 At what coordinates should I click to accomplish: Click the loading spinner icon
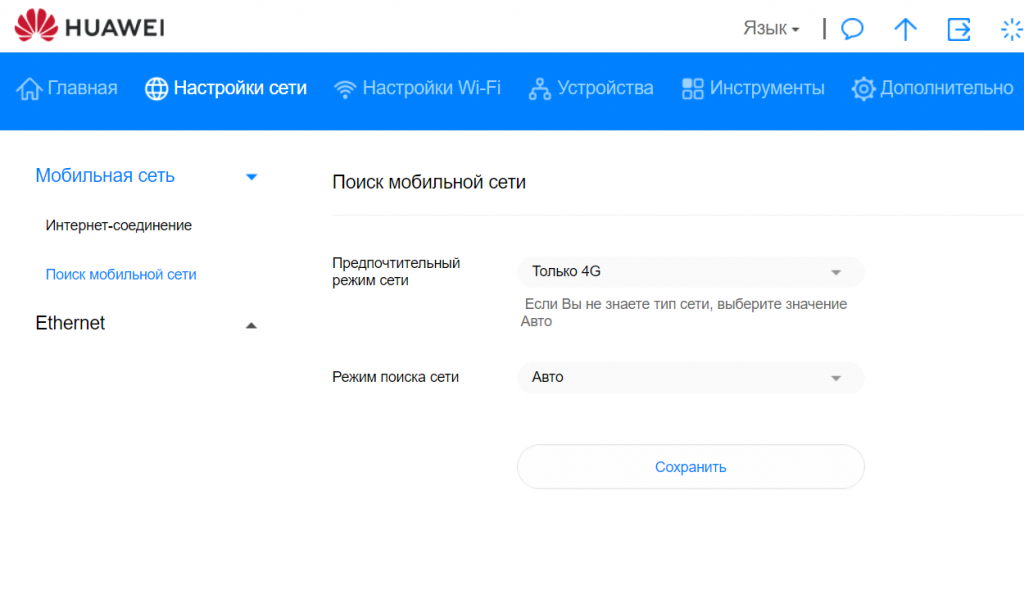pyautogui.click(x=1011, y=29)
